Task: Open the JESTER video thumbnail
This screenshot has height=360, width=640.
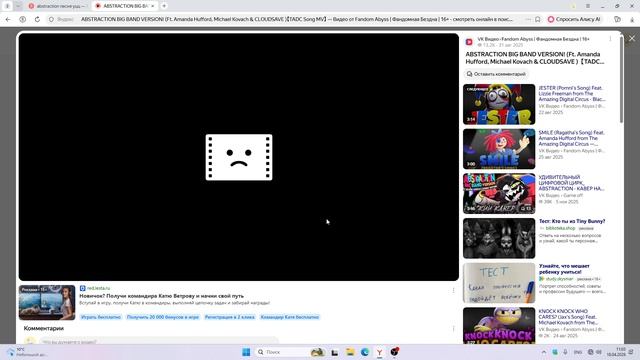Action: coord(499,104)
